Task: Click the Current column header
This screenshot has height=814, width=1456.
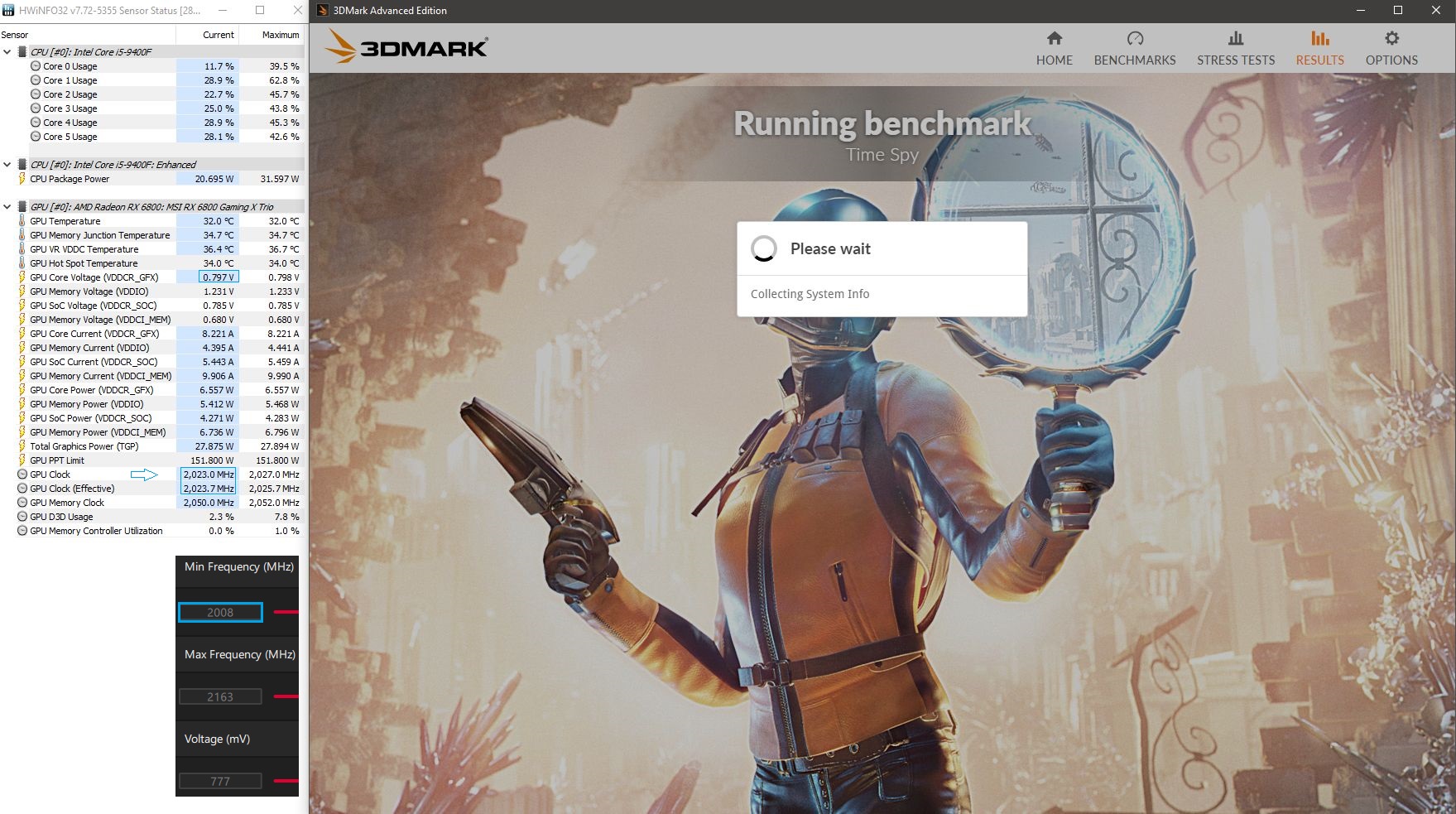Action: [208, 35]
